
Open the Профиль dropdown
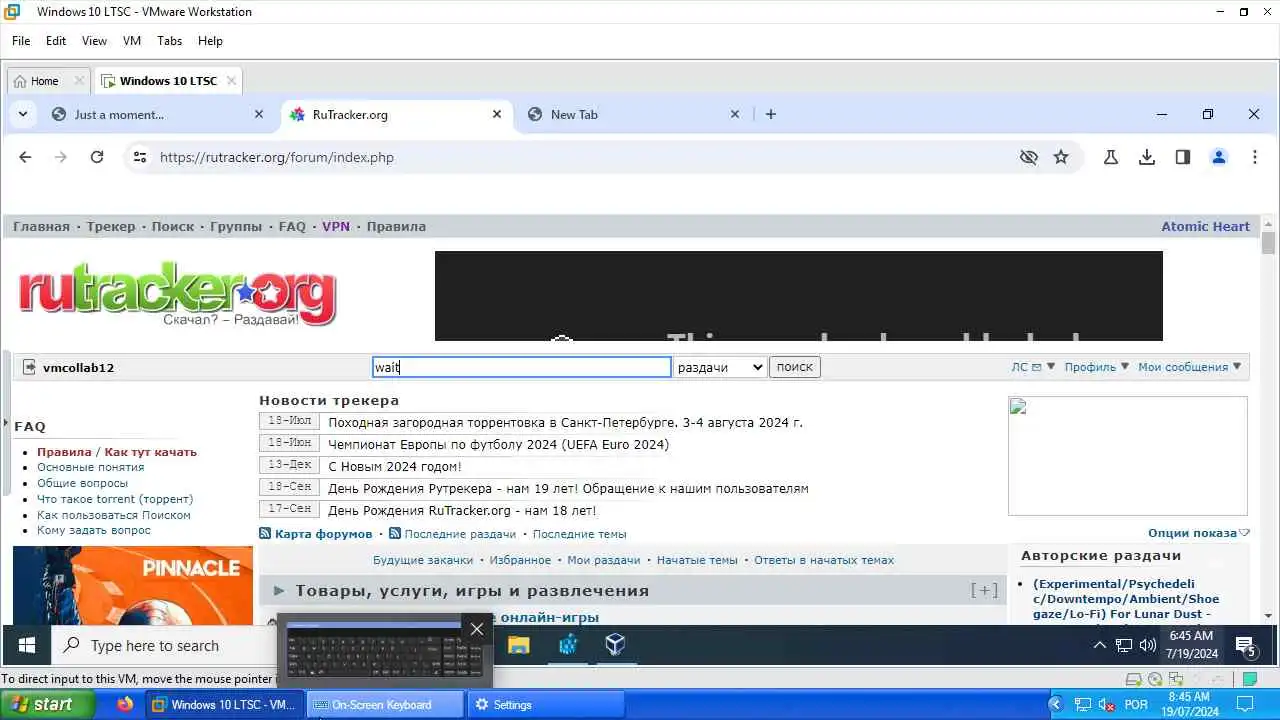[x=1097, y=367]
